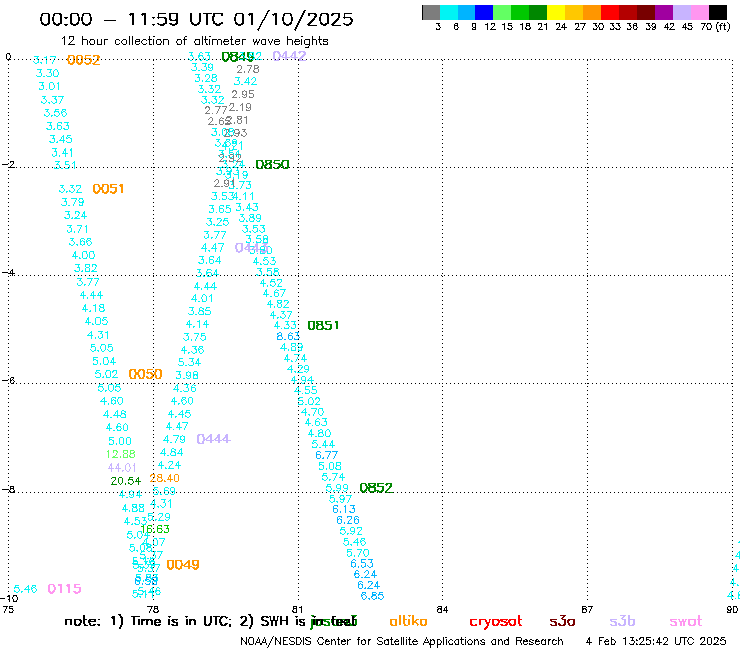740x650 pixels.
Task: Select the 6.13 wave height value
Action: pos(344,509)
